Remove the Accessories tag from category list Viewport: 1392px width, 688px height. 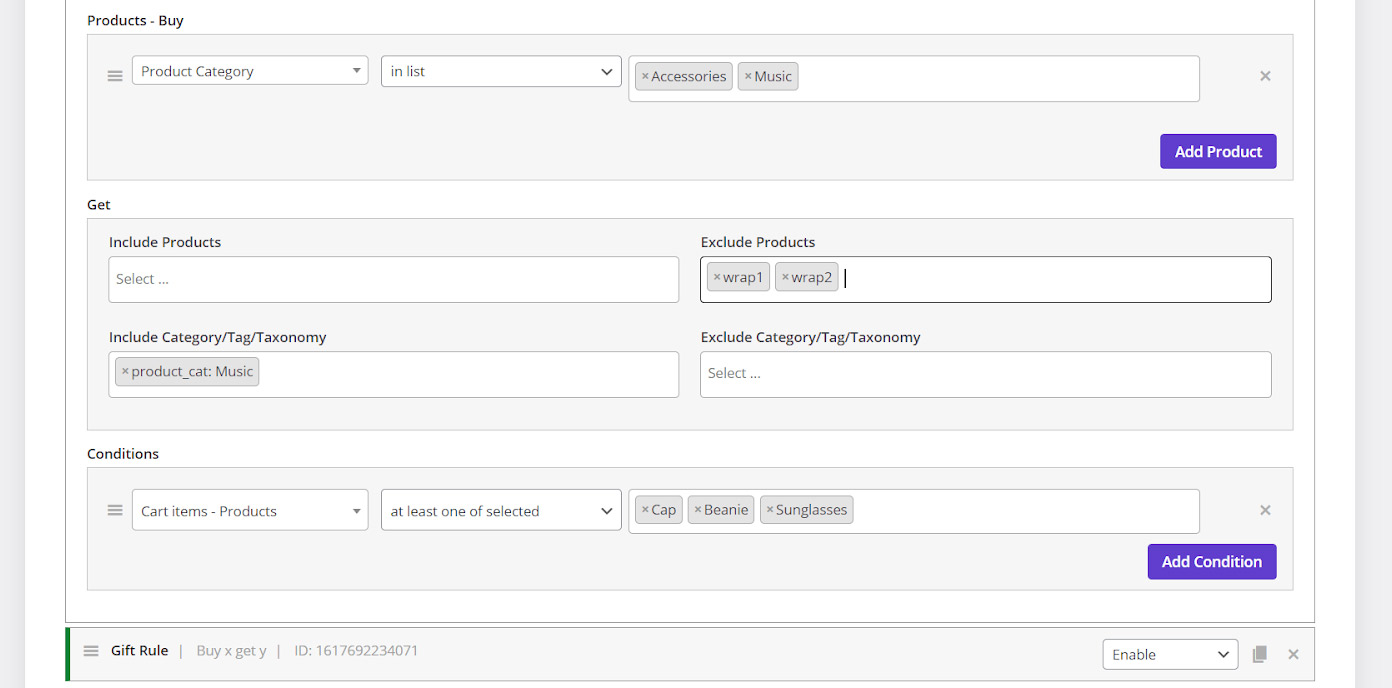(645, 77)
